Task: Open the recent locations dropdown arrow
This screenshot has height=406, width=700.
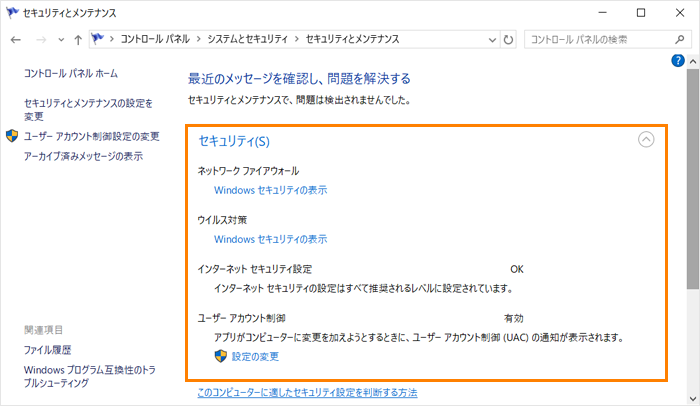Action: pyautogui.click(x=61, y=40)
